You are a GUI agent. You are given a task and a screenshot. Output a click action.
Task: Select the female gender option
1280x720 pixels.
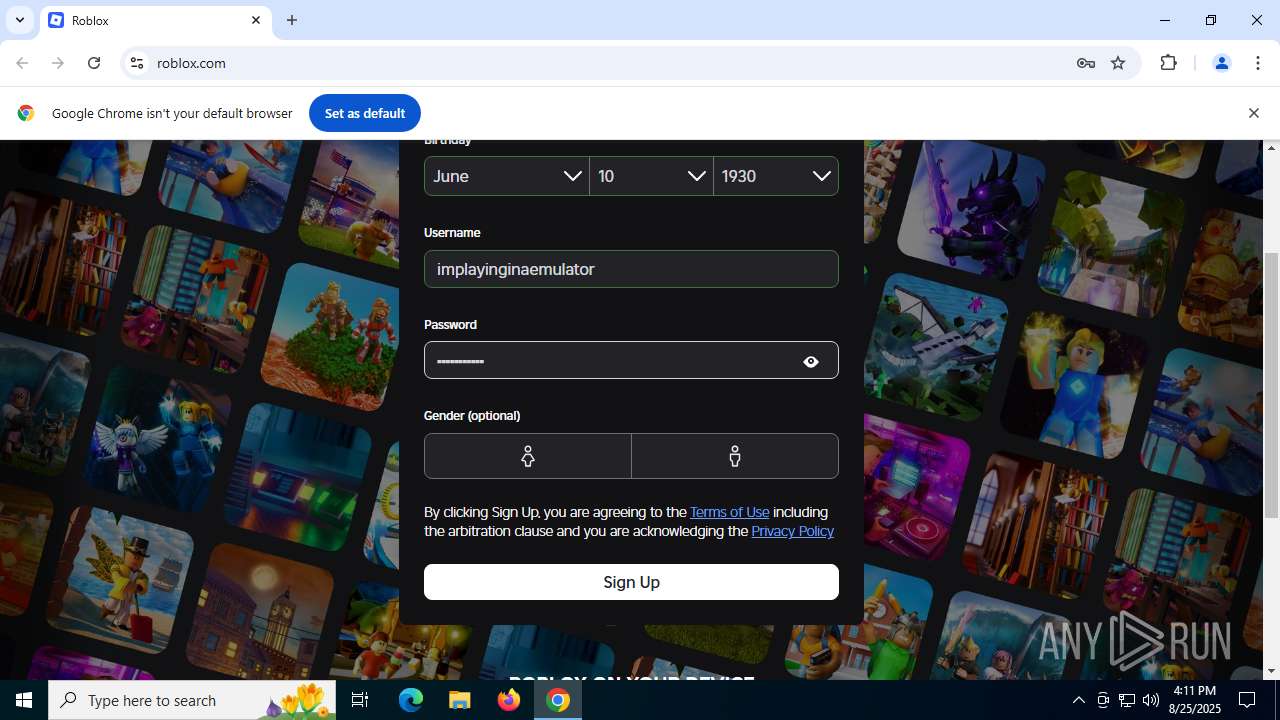528,456
